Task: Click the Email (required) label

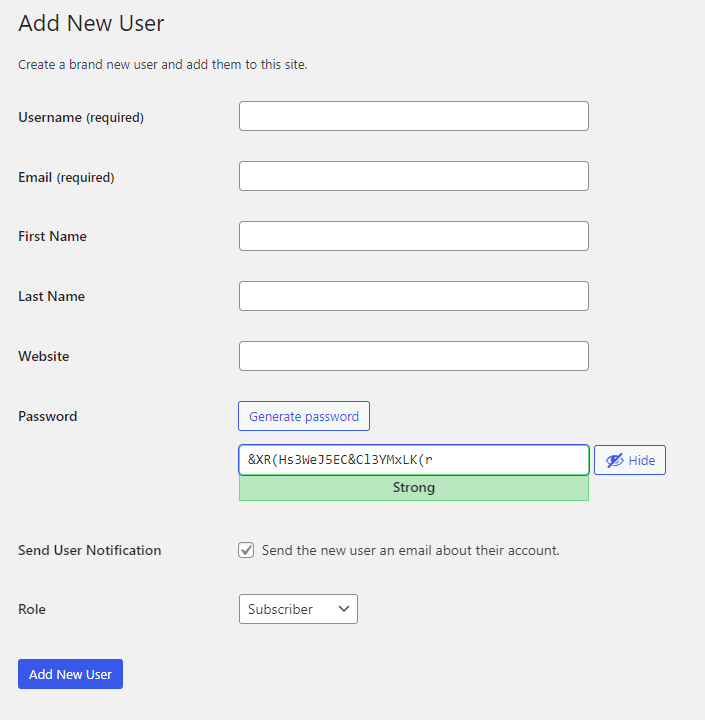Action: pos(66,177)
